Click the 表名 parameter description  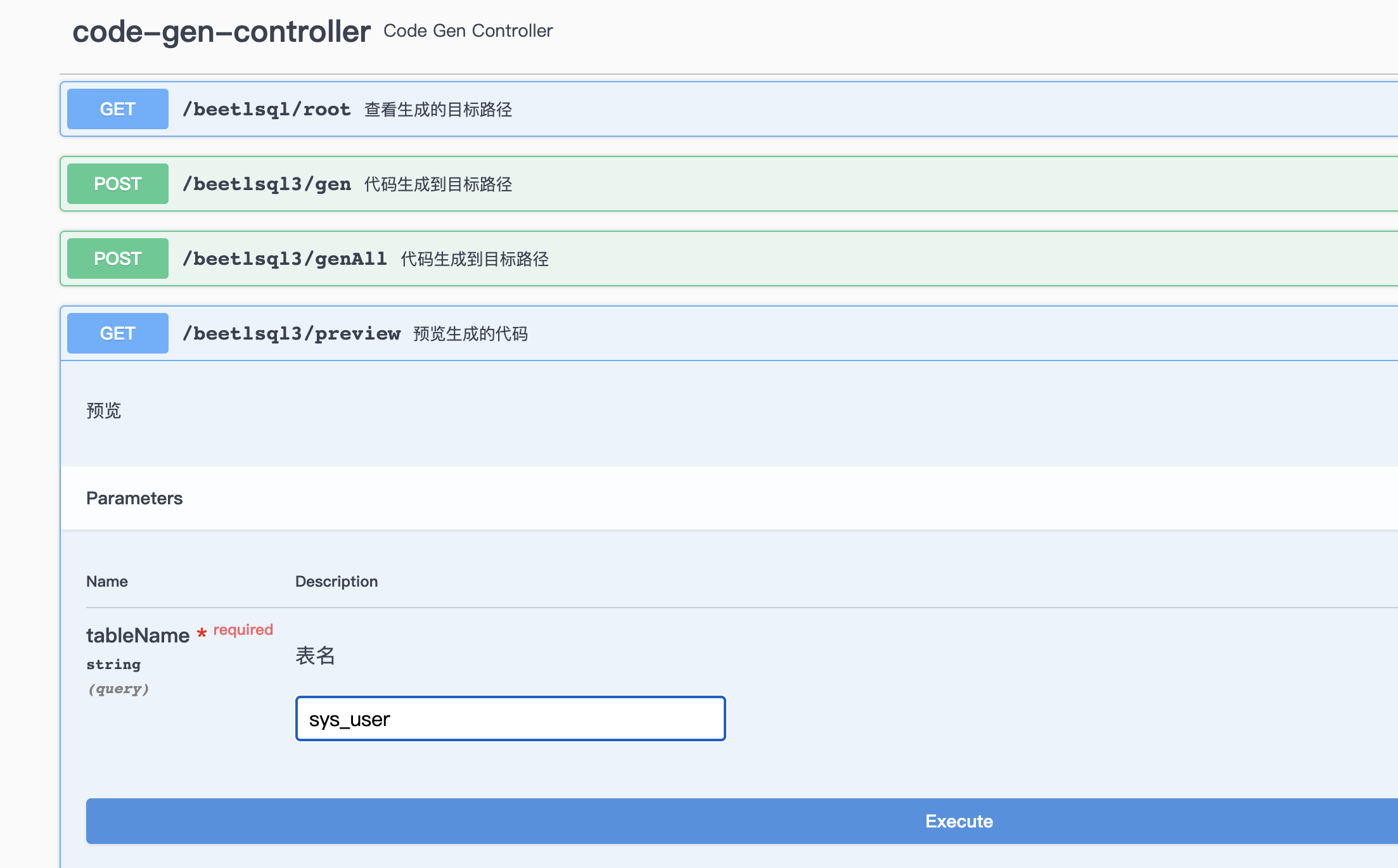pyautogui.click(x=315, y=655)
